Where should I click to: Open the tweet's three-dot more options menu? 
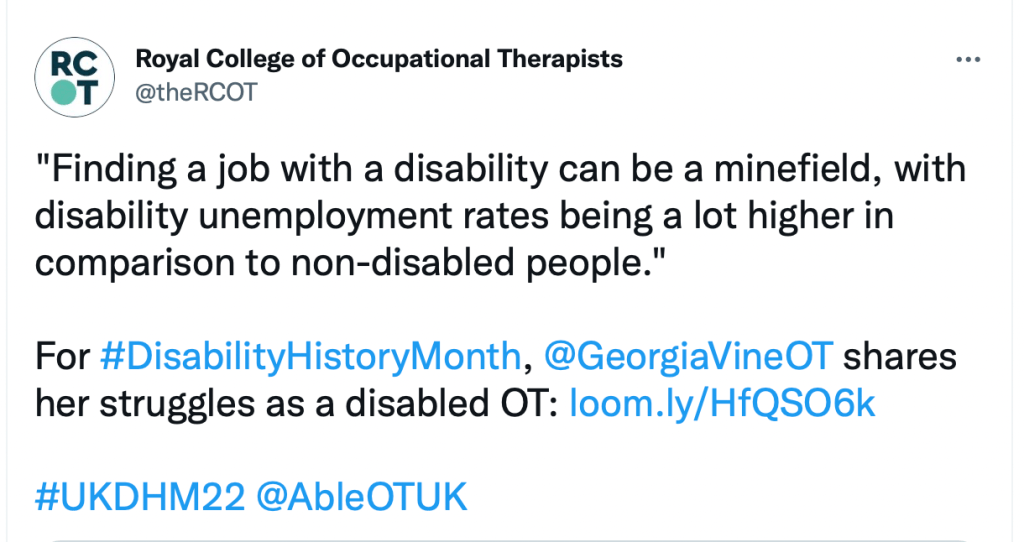[968, 60]
